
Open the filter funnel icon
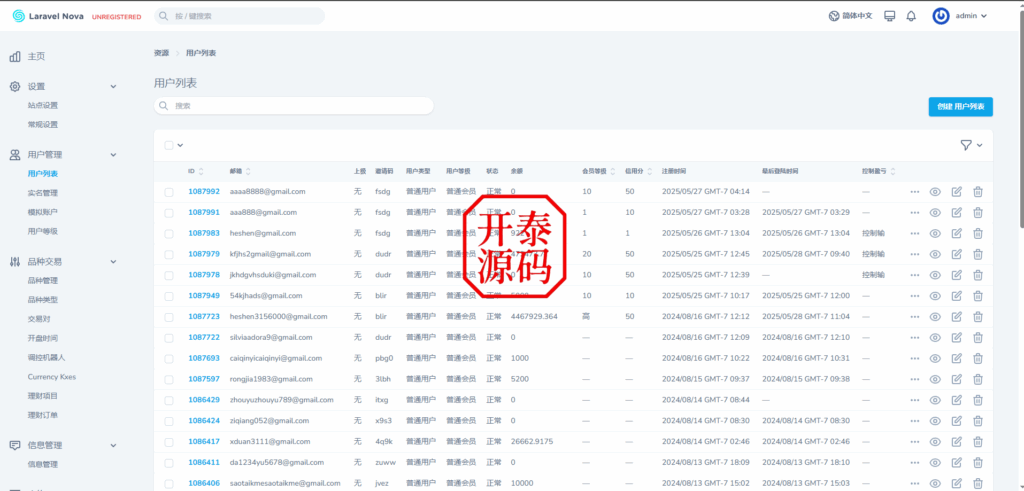pyautogui.click(x=966, y=145)
